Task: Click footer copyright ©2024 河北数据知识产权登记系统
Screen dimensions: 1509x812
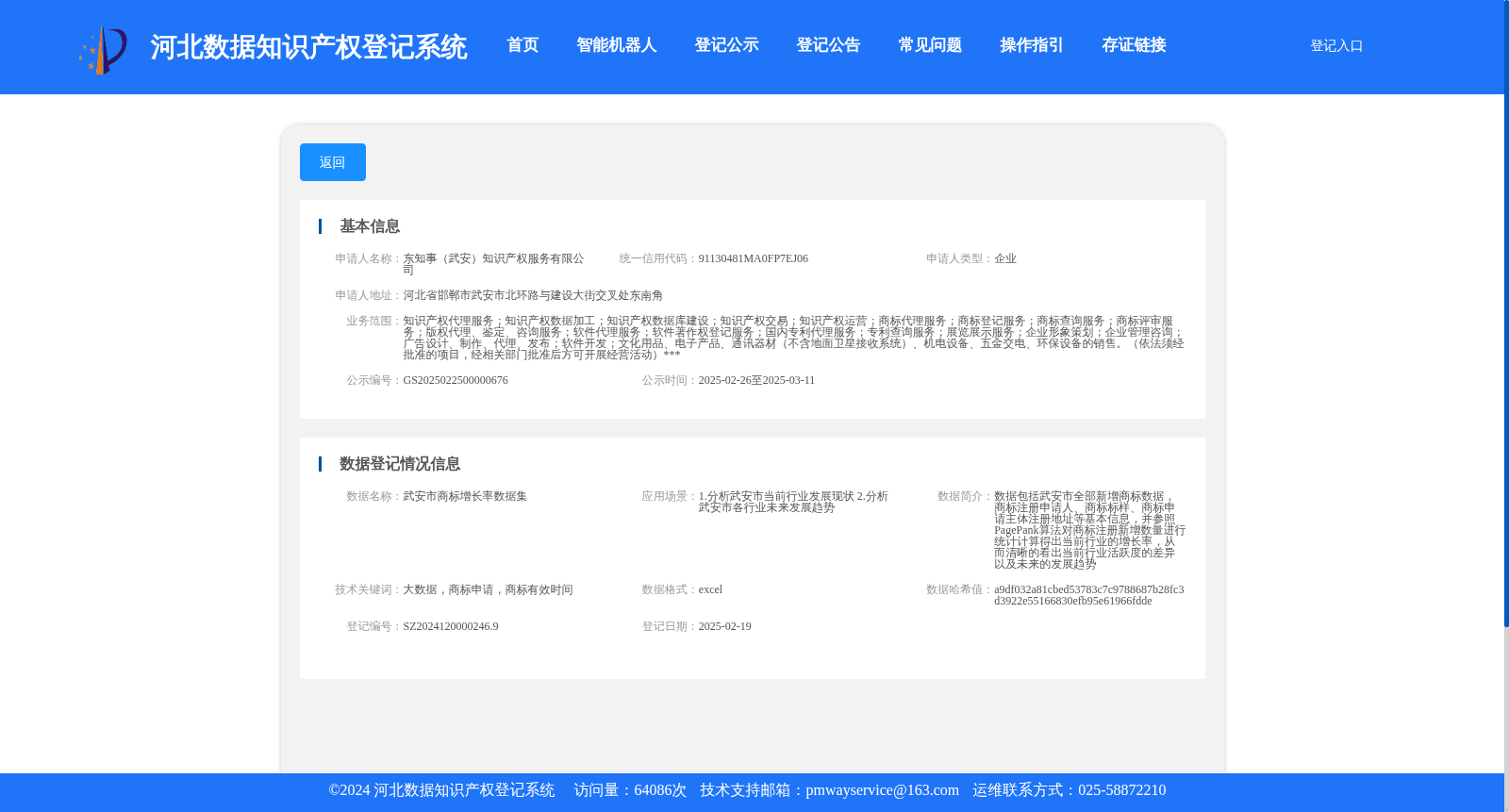Action: click(441, 790)
